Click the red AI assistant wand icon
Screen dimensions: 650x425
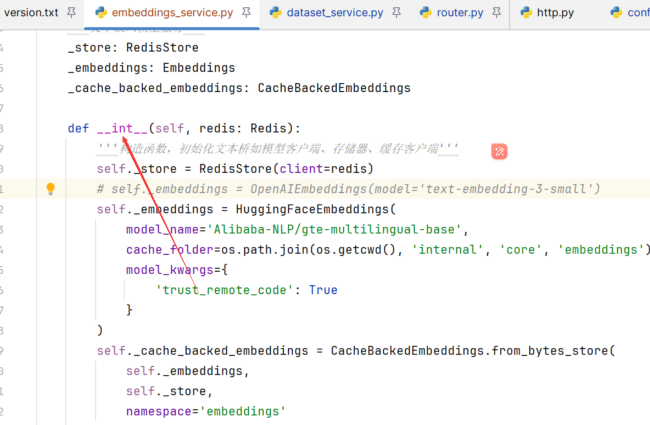pyautogui.click(x=500, y=151)
